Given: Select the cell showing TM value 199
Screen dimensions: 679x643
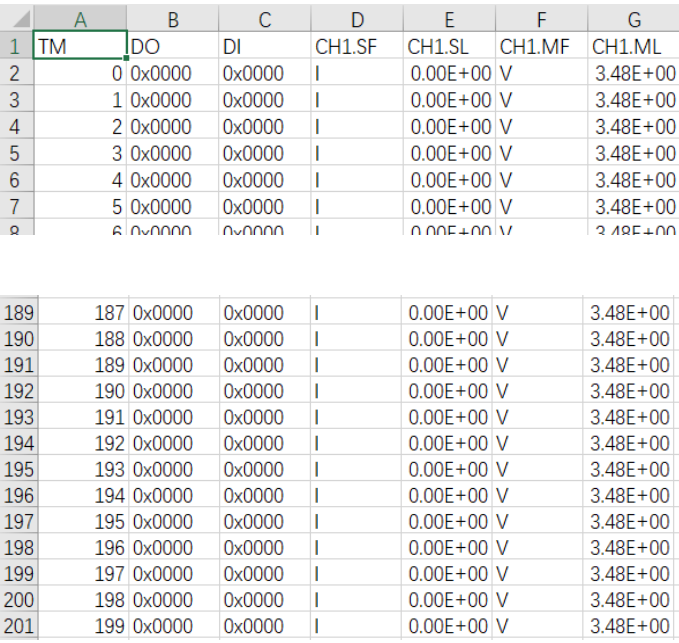Looking at the screenshot, I should (80, 626).
